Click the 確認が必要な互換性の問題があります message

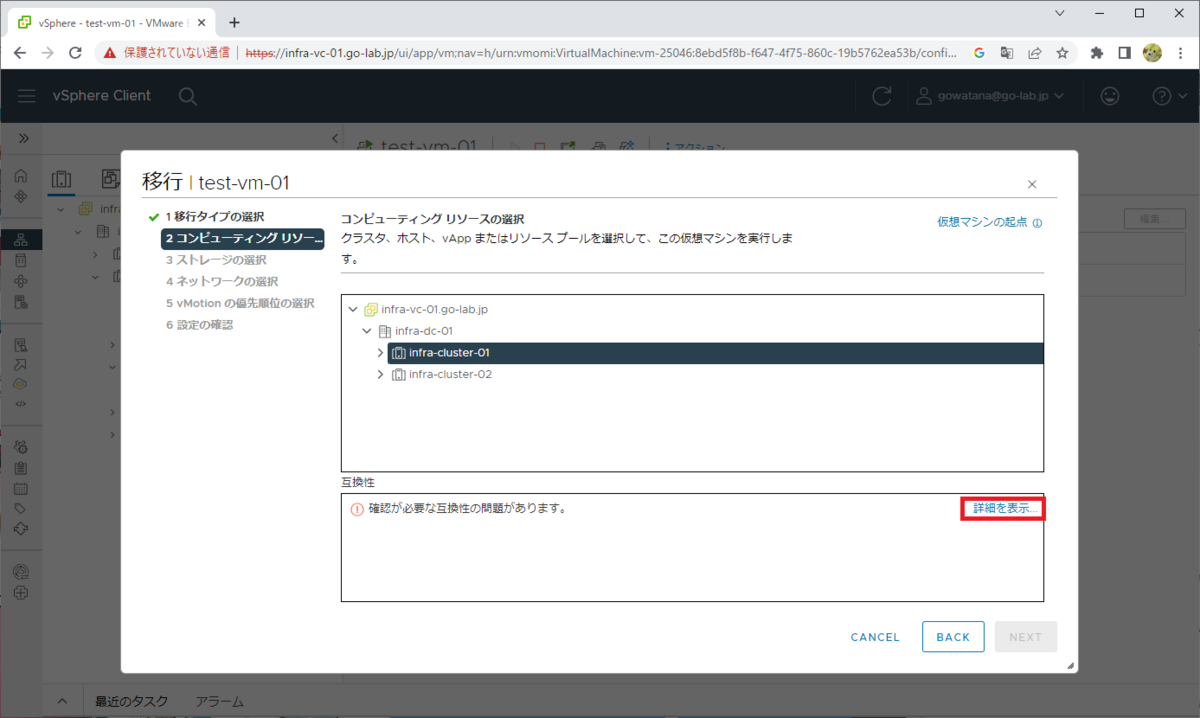click(x=468, y=508)
